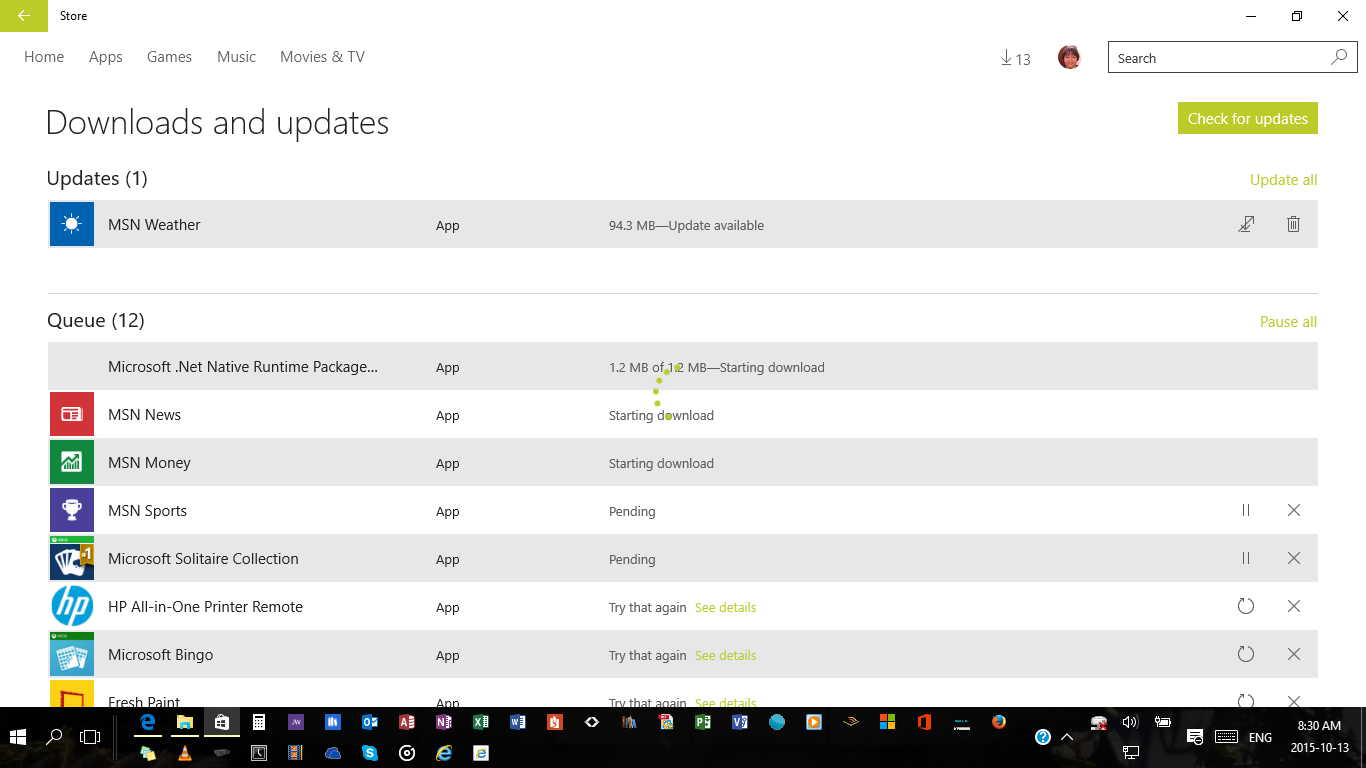Click the trash icon for MSN Weather
1366x768 pixels.
pyautogui.click(x=1293, y=224)
